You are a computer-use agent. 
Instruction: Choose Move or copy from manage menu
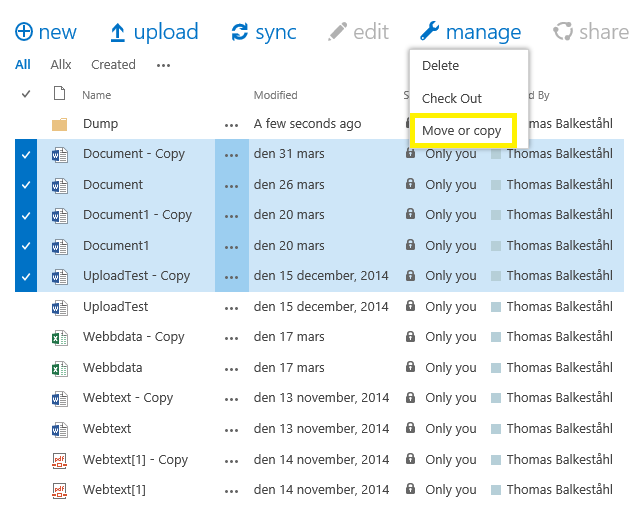click(462, 131)
